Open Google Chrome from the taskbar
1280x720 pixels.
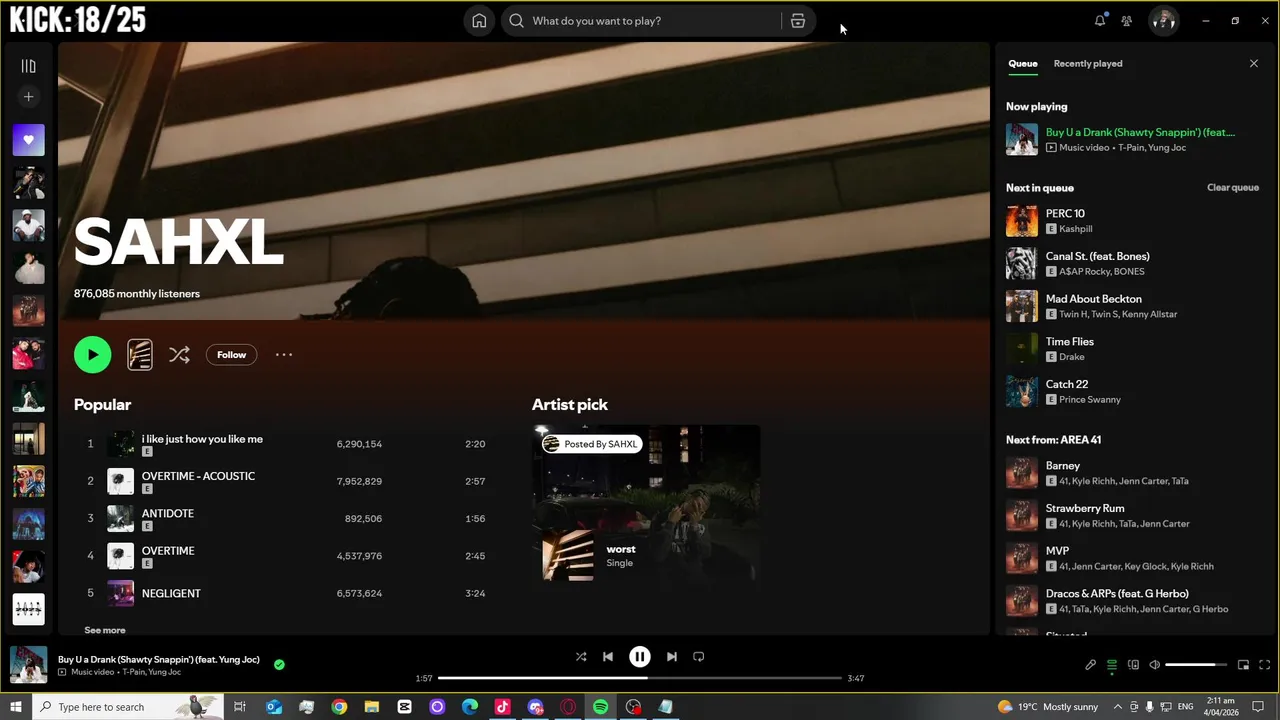[x=339, y=707]
